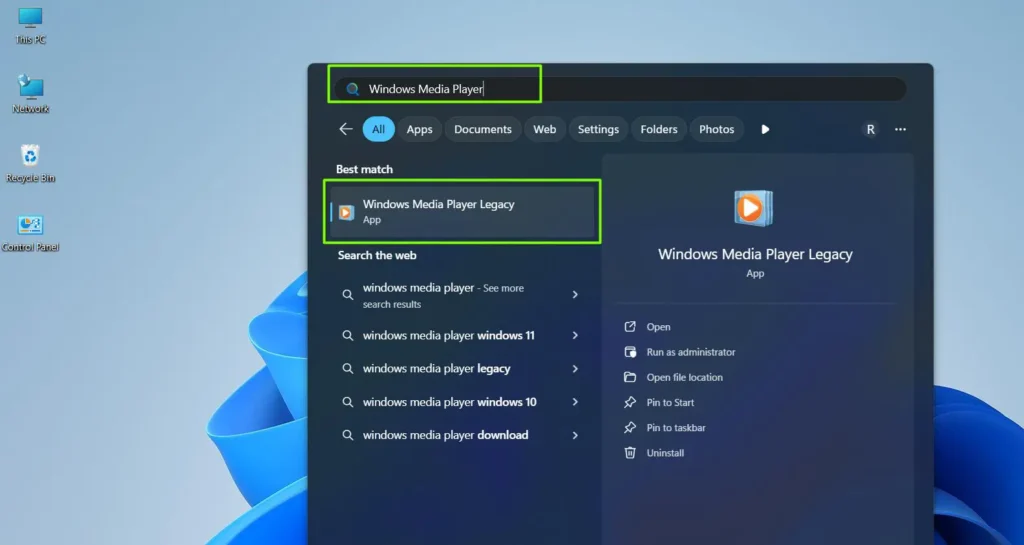The image size is (1024, 545).
Task: Click the search magnifier icon in search box
Action: click(353, 89)
